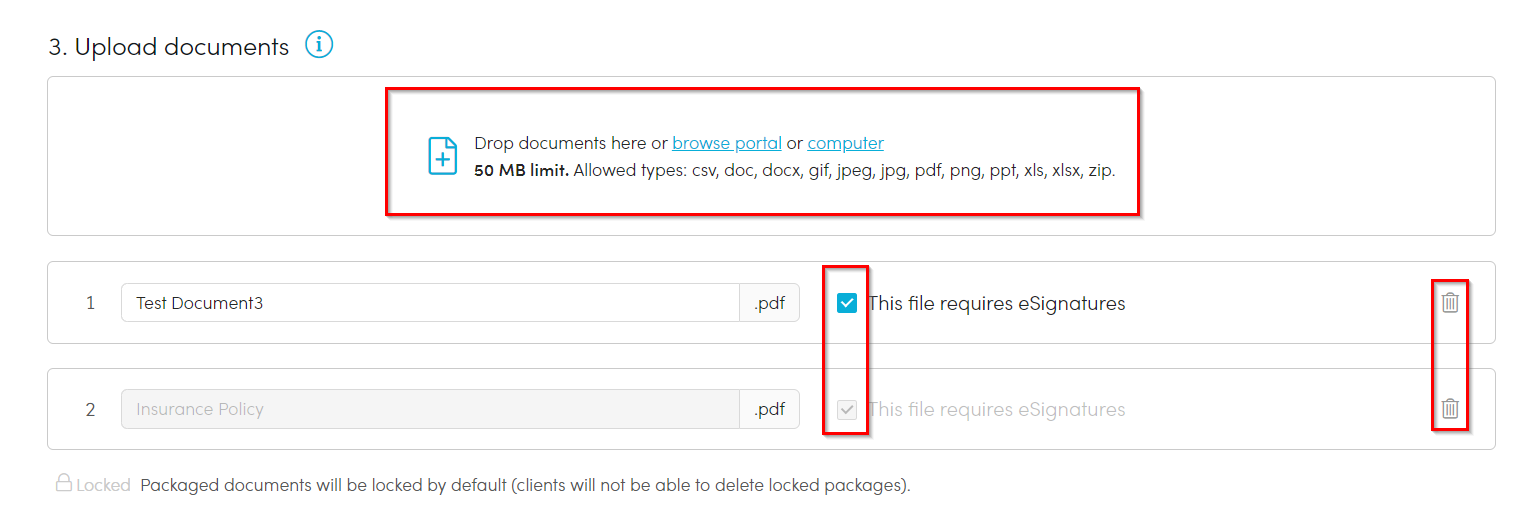Click the trash icon for Insurance Policy
This screenshot has width=1532, height=525.
point(1449,408)
